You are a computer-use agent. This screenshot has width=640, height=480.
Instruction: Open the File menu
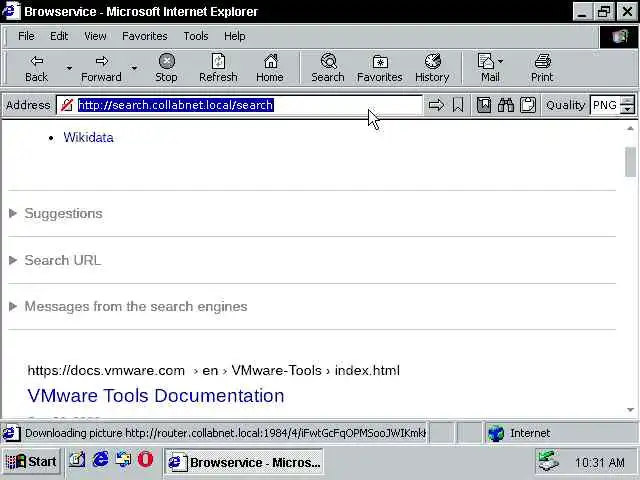[26, 36]
